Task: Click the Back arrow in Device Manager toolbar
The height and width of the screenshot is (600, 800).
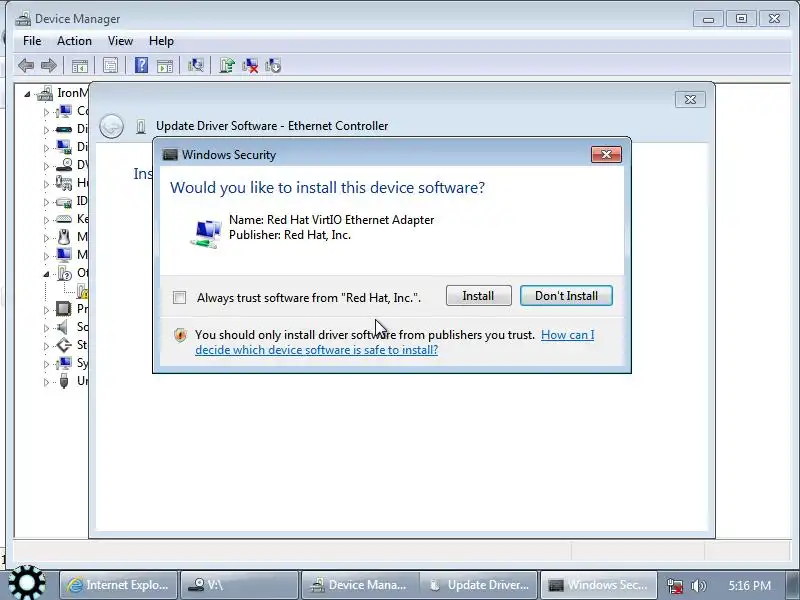Action: (x=26, y=65)
